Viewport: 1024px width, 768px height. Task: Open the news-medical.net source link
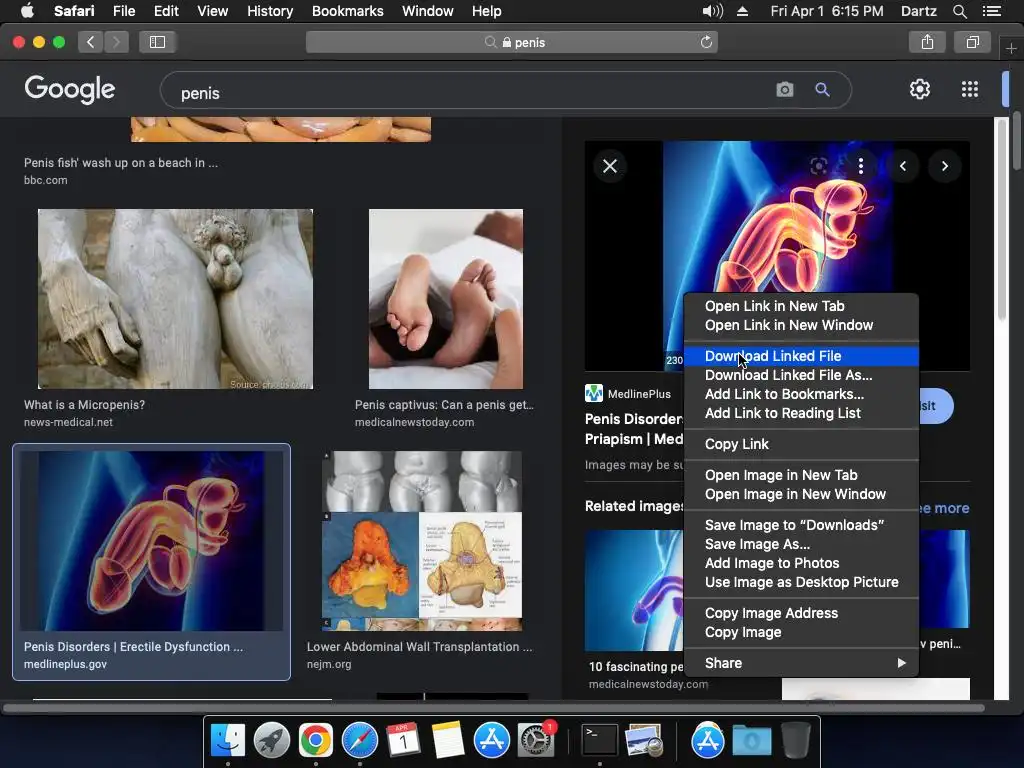pos(68,423)
